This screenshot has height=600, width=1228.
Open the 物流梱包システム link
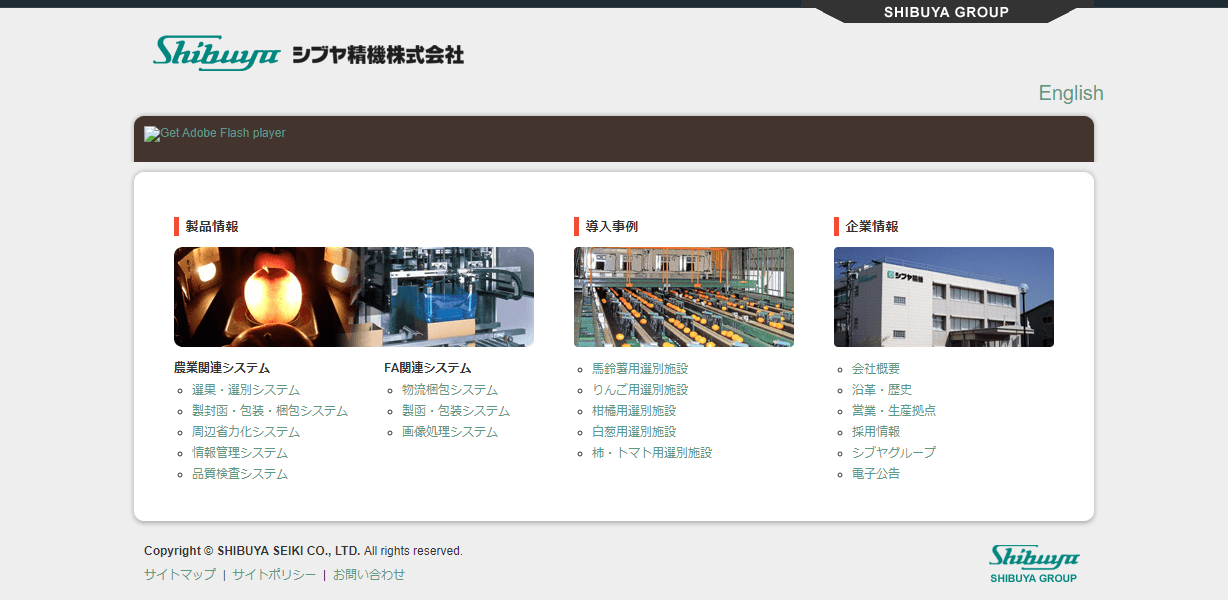click(x=449, y=390)
